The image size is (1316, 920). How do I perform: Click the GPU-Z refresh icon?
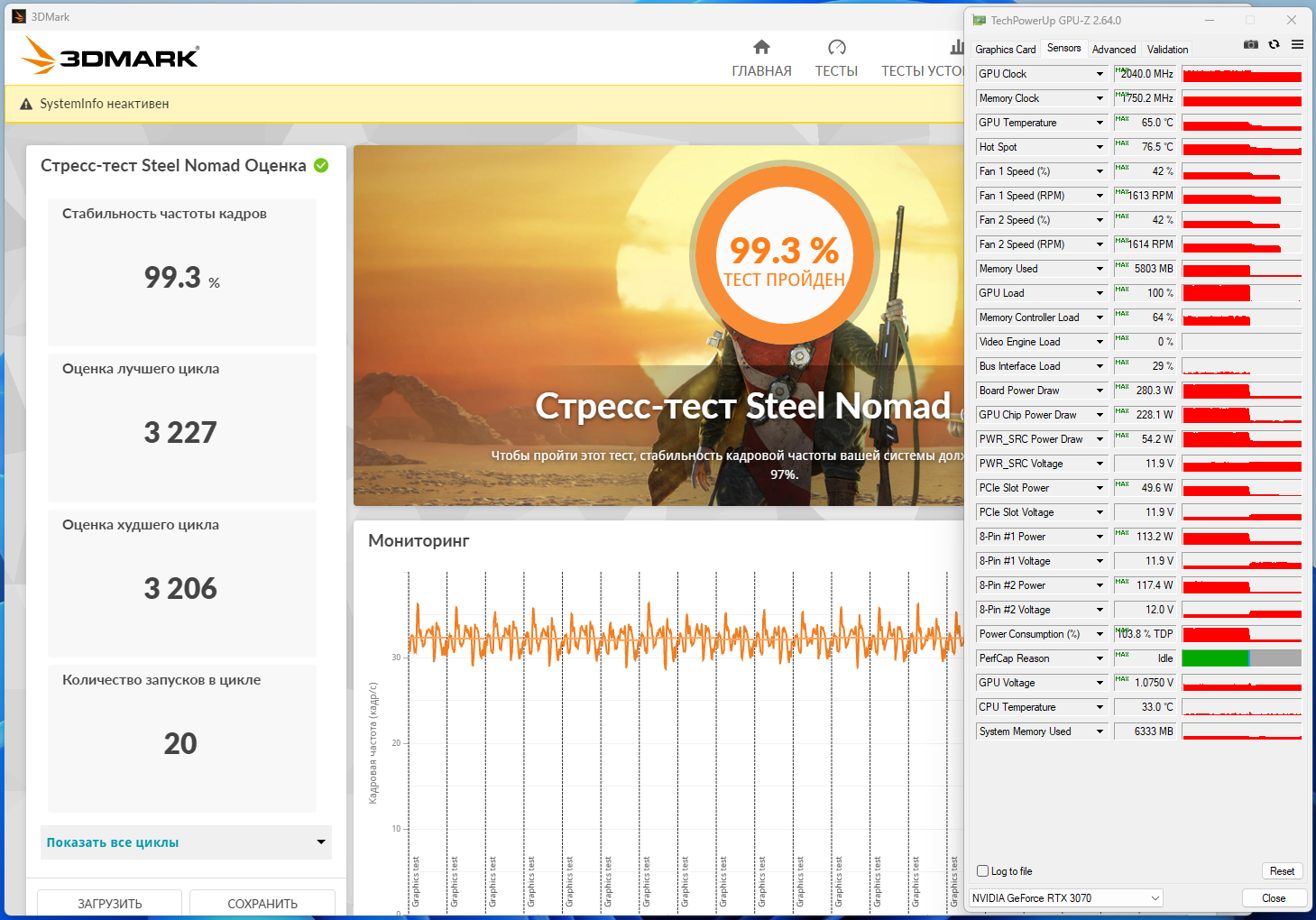pyautogui.click(x=1274, y=44)
